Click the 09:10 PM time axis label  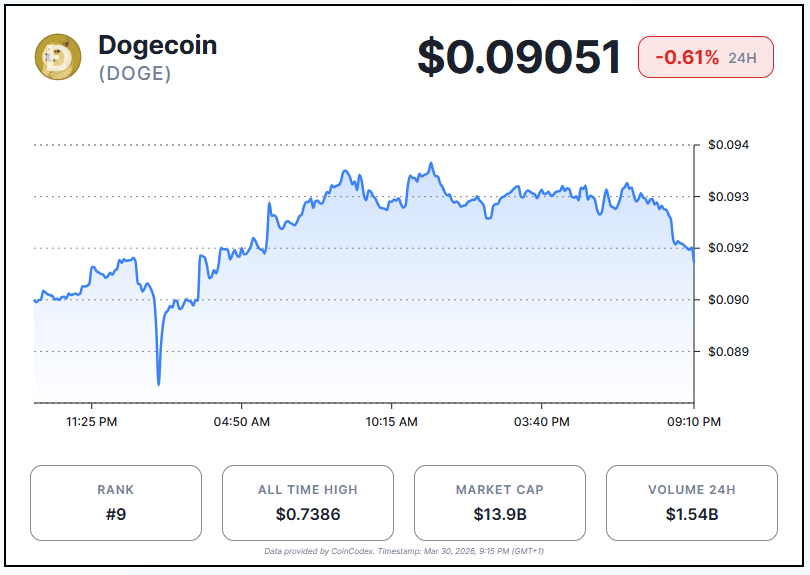tap(694, 422)
